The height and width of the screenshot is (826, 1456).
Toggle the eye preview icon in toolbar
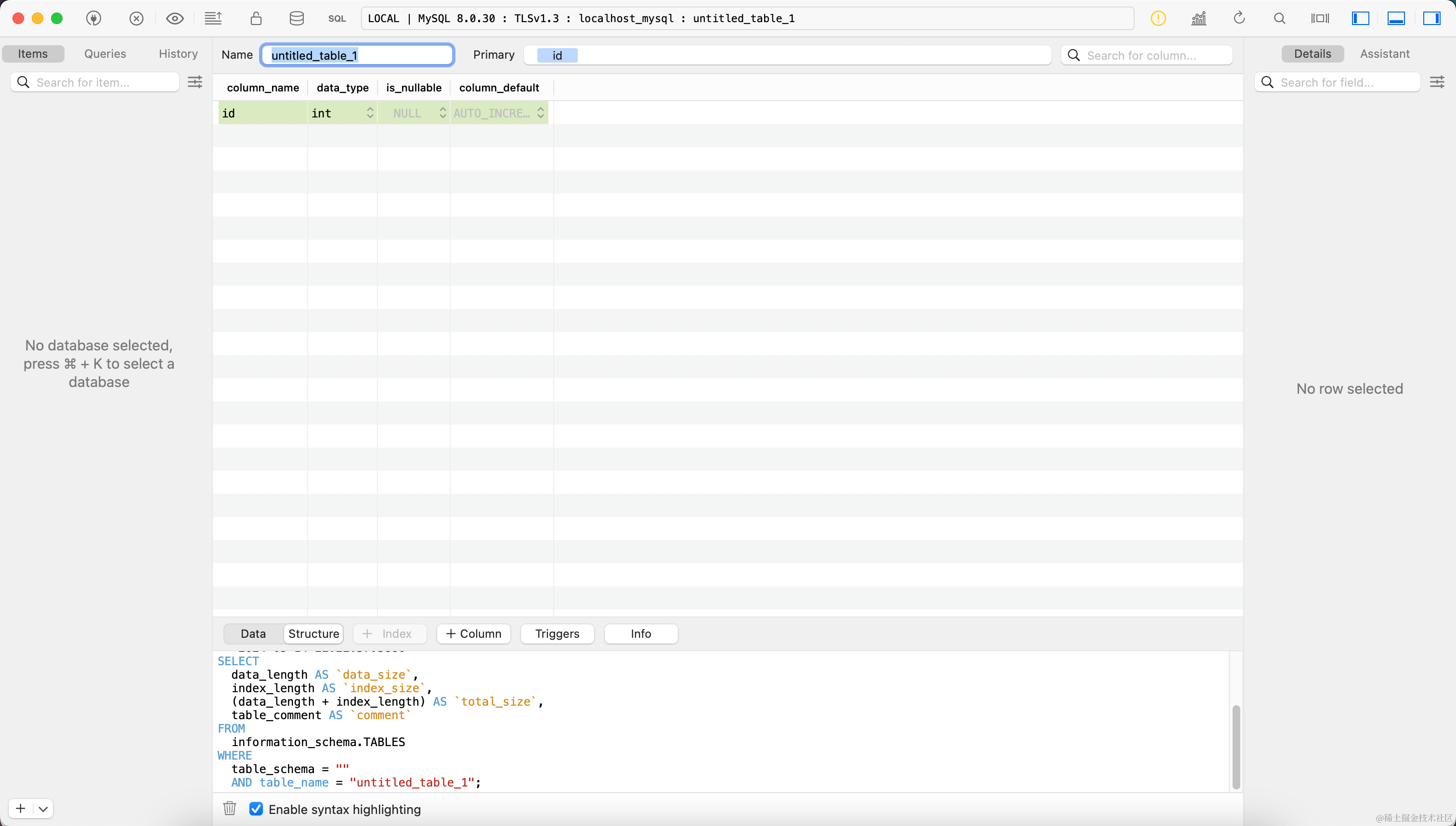point(175,19)
